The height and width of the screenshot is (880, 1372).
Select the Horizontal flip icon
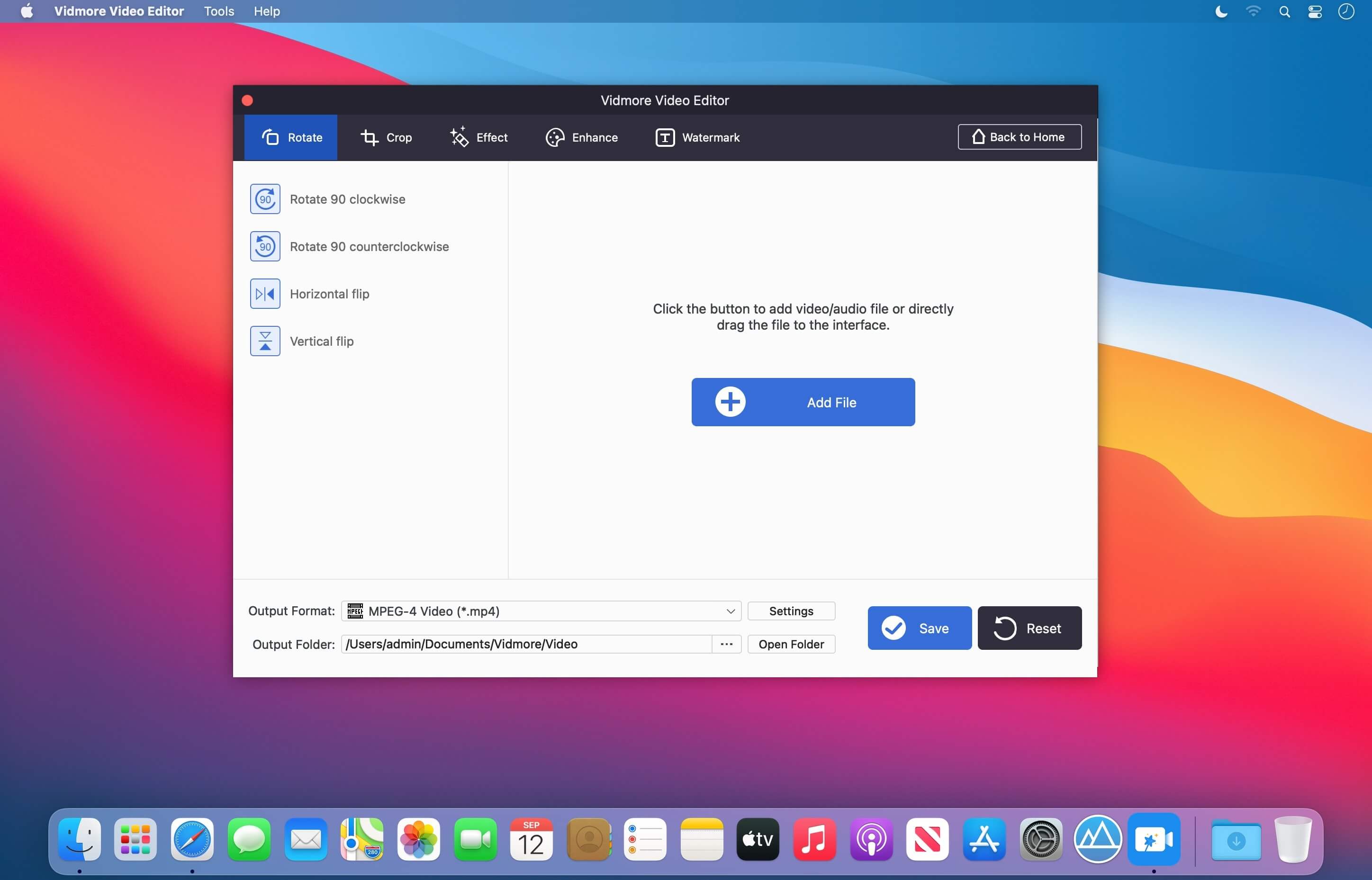tap(265, 294)
